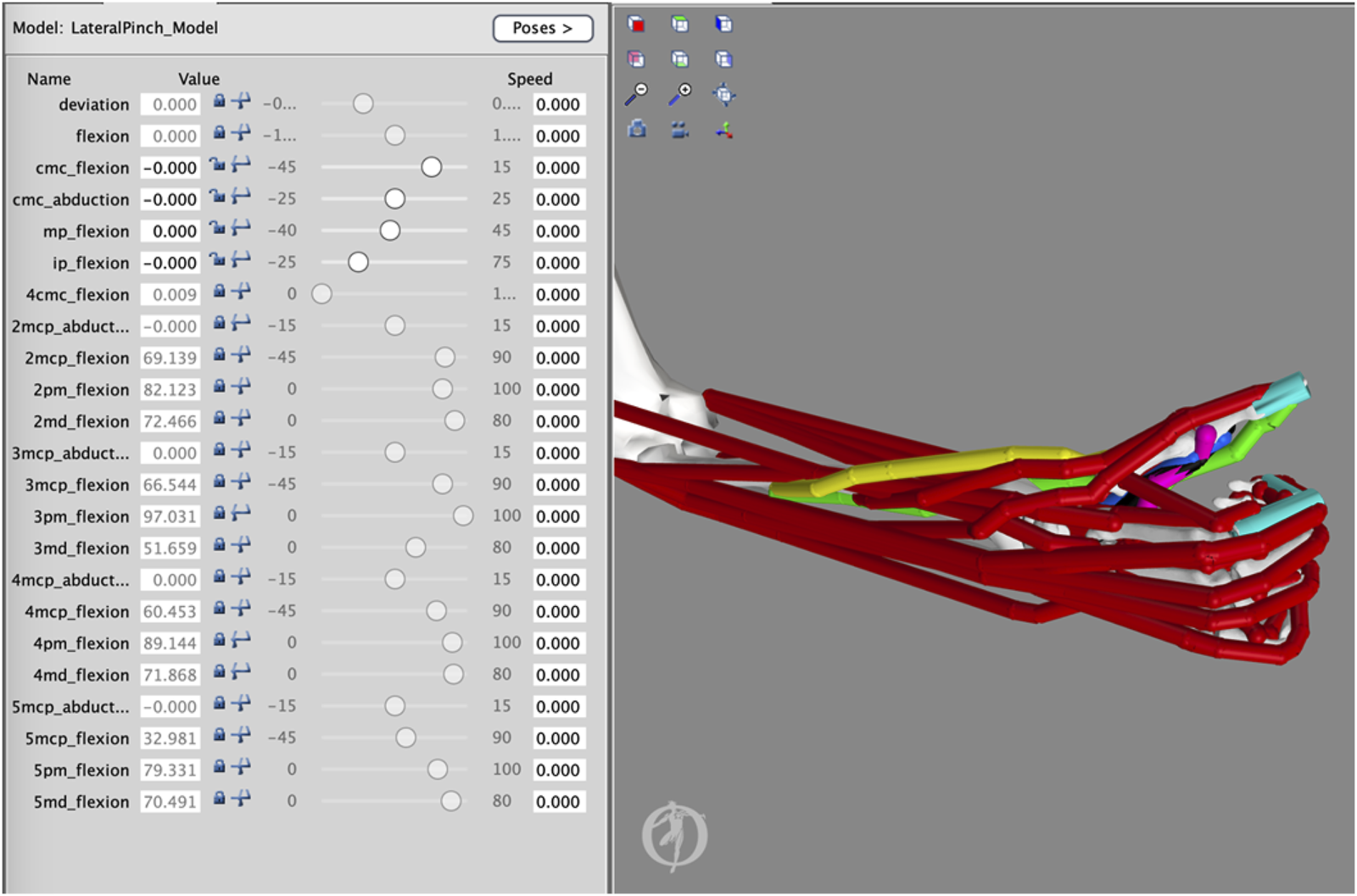Take a snapshot with the camera icon
Screen dimensions: 1357x896
click(636, 129)
